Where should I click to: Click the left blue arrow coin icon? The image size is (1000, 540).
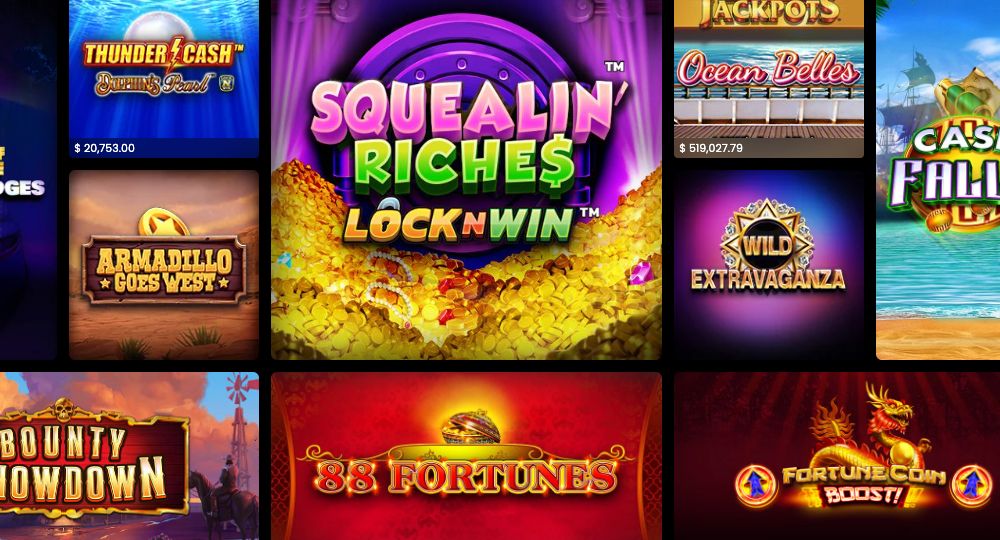[x=756, y=486]
